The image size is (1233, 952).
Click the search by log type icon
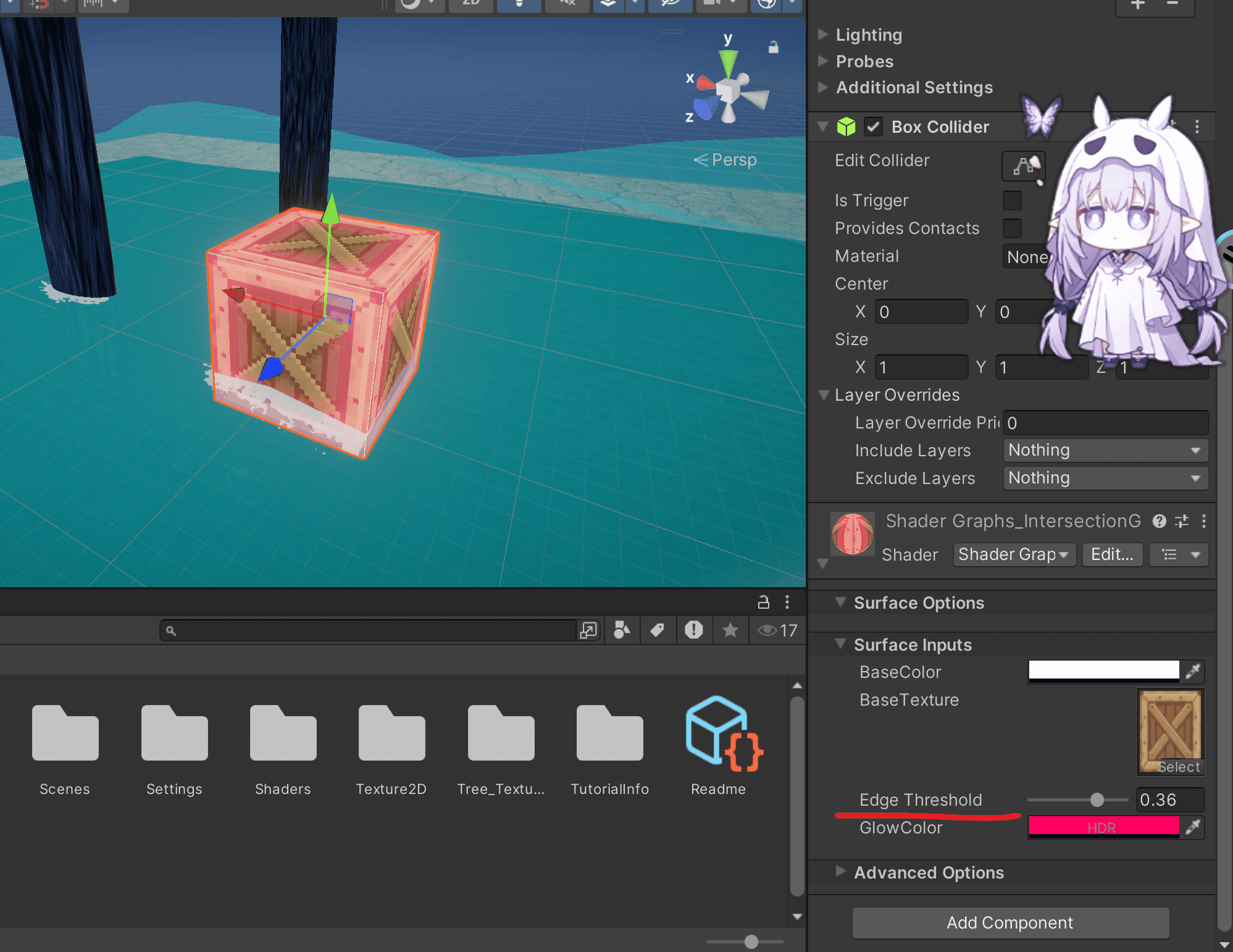click(693, 630)
